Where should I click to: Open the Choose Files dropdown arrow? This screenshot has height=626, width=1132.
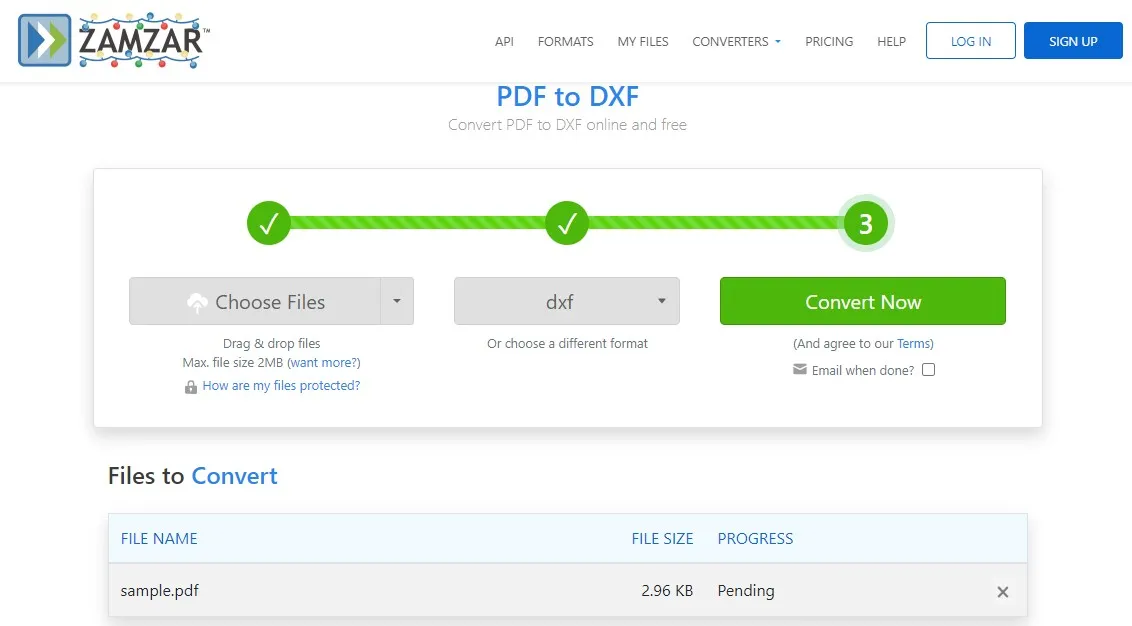point(397,301)
